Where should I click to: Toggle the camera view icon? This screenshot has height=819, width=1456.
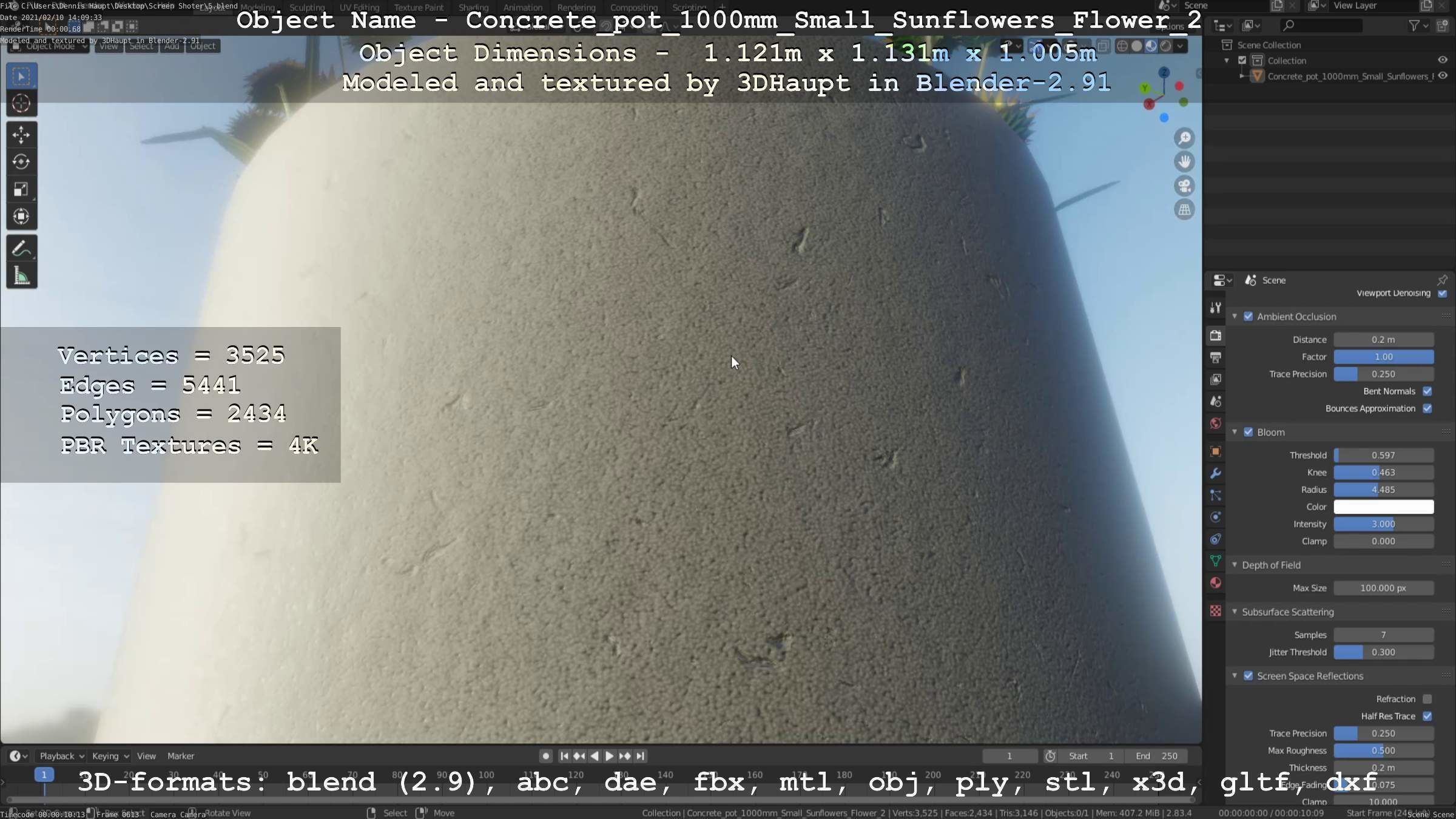1184,186
